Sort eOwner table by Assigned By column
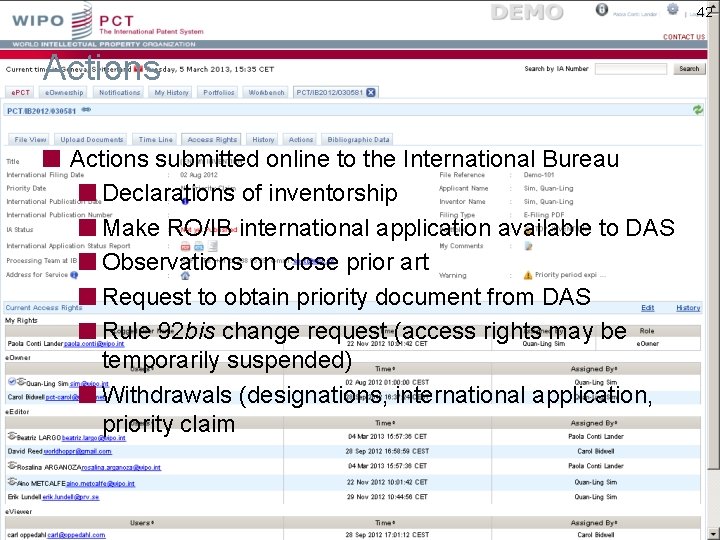 tap(594, 369)
